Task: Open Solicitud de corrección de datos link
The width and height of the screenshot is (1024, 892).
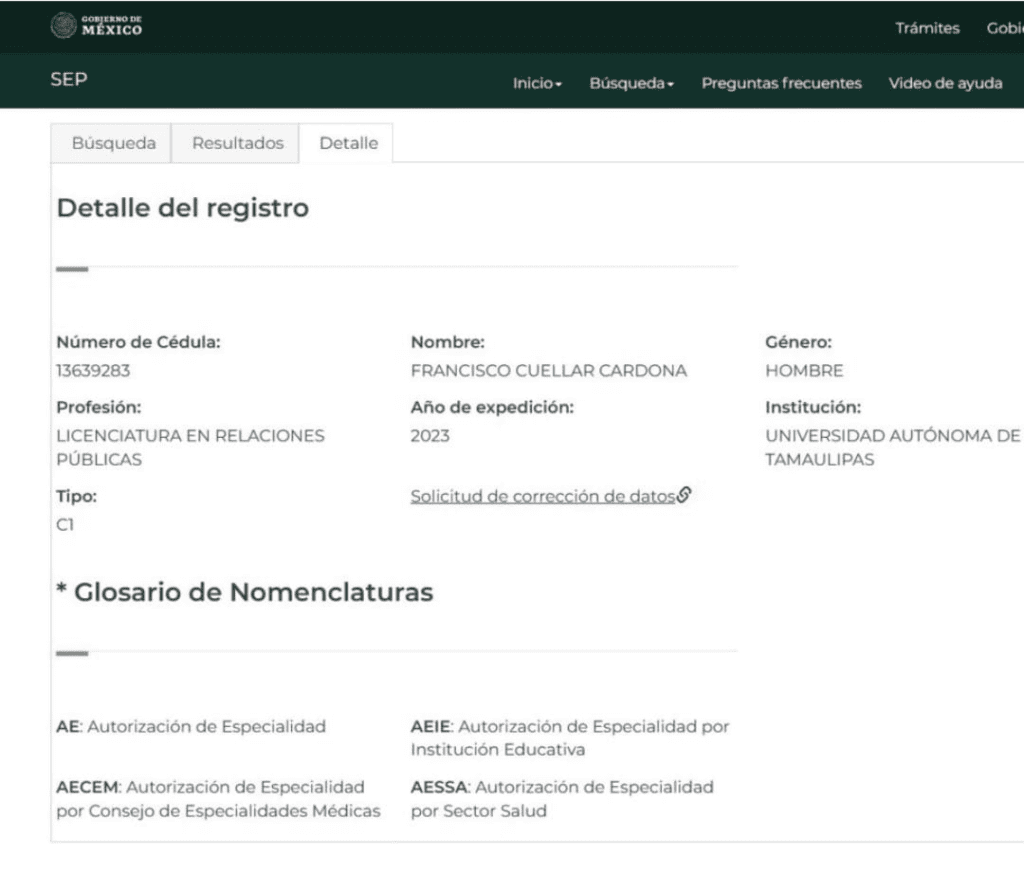Action: 543,496
